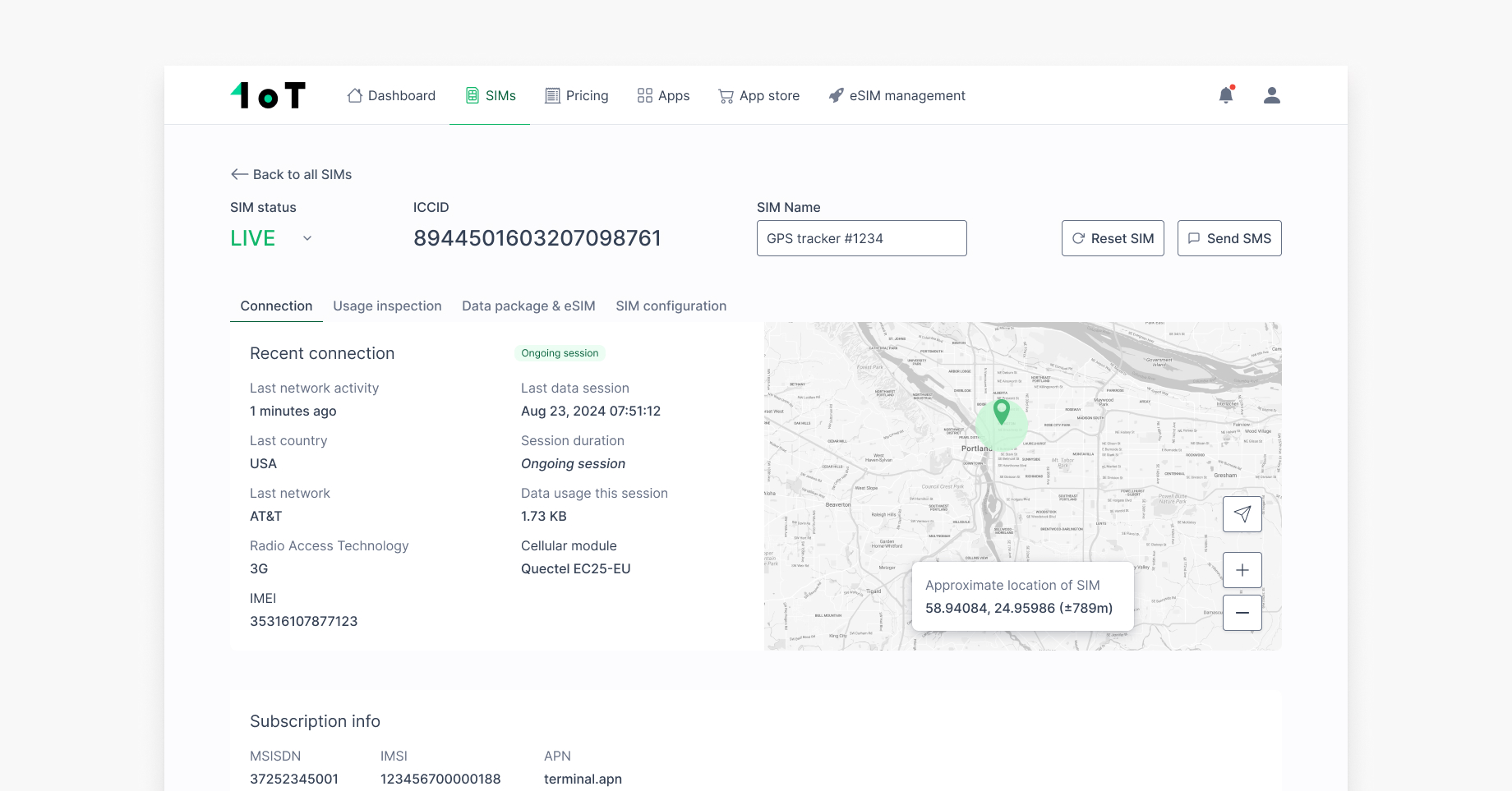Open the Apps grid icon

click(644, 95)
